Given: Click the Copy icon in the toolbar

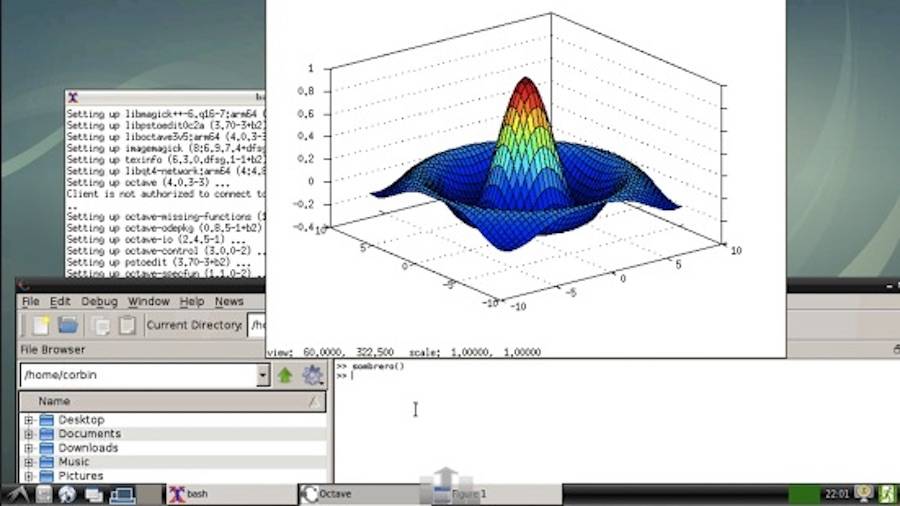Looking at the screenshot, I should tap(100, 325).
